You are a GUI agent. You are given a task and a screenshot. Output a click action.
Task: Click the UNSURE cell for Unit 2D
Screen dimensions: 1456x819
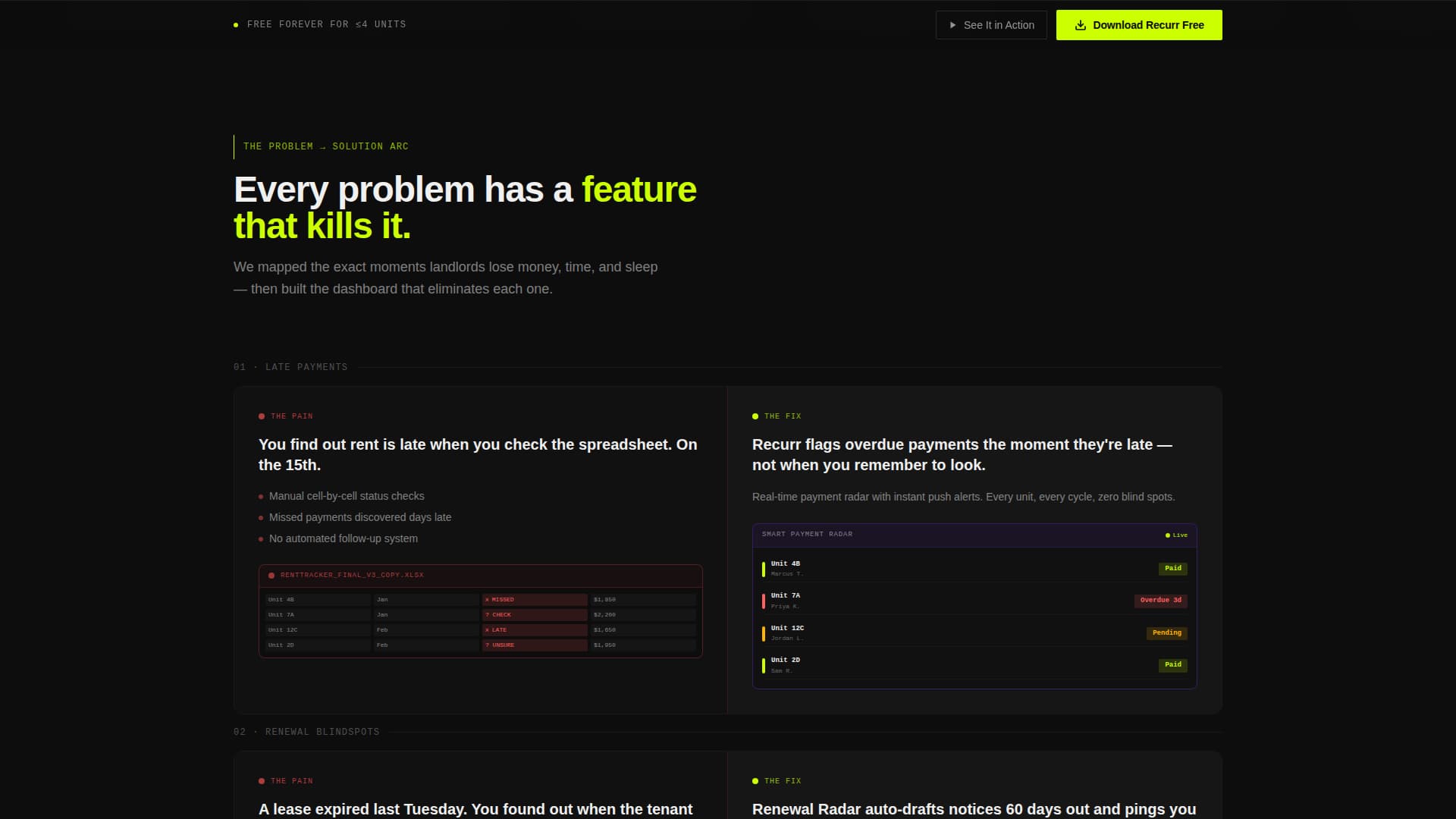pyautogui.click(x=535, y=645)
